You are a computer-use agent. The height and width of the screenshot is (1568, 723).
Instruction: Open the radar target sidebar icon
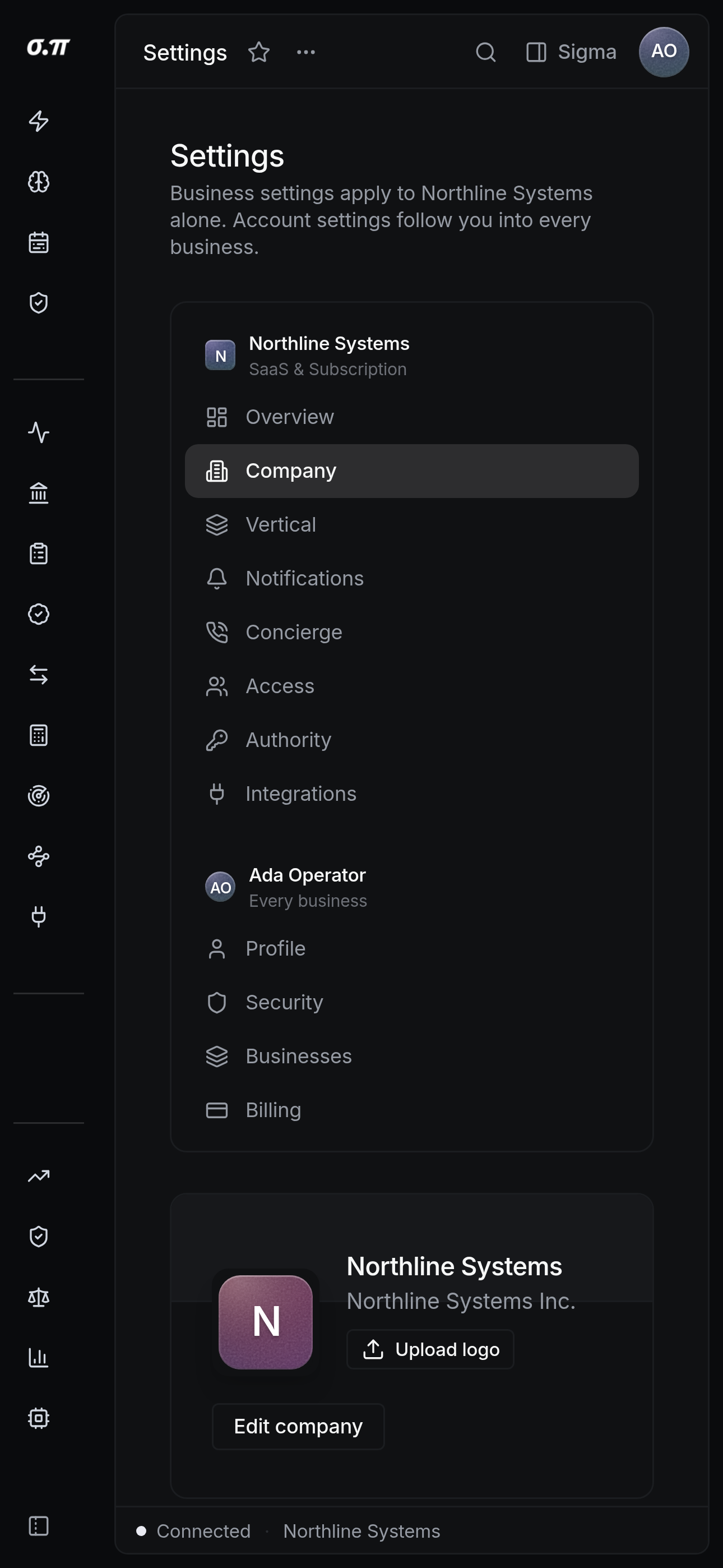point(39,796)
